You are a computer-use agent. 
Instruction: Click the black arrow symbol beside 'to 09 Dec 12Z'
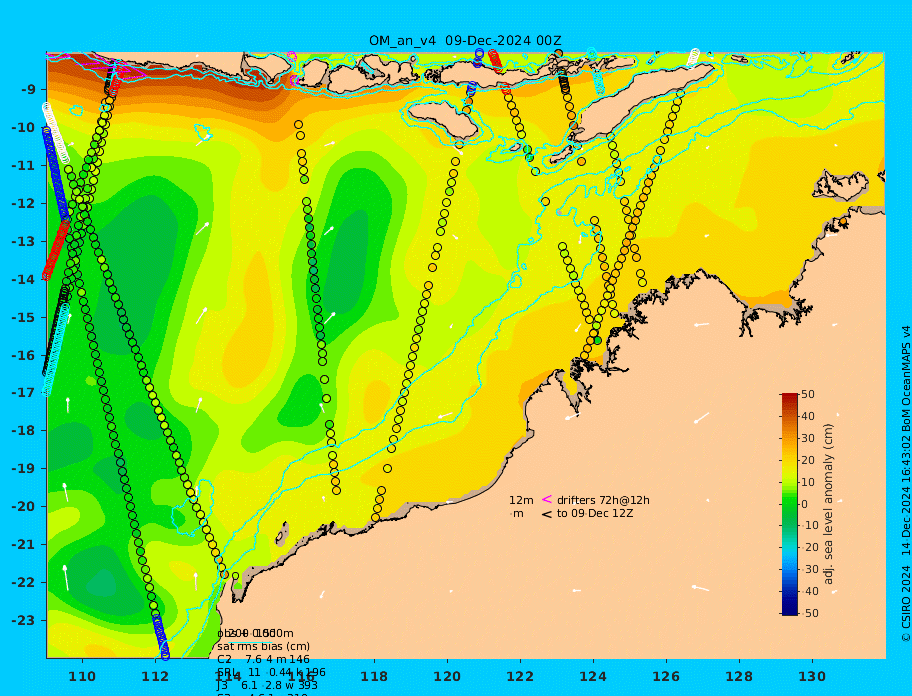[547, 514]
